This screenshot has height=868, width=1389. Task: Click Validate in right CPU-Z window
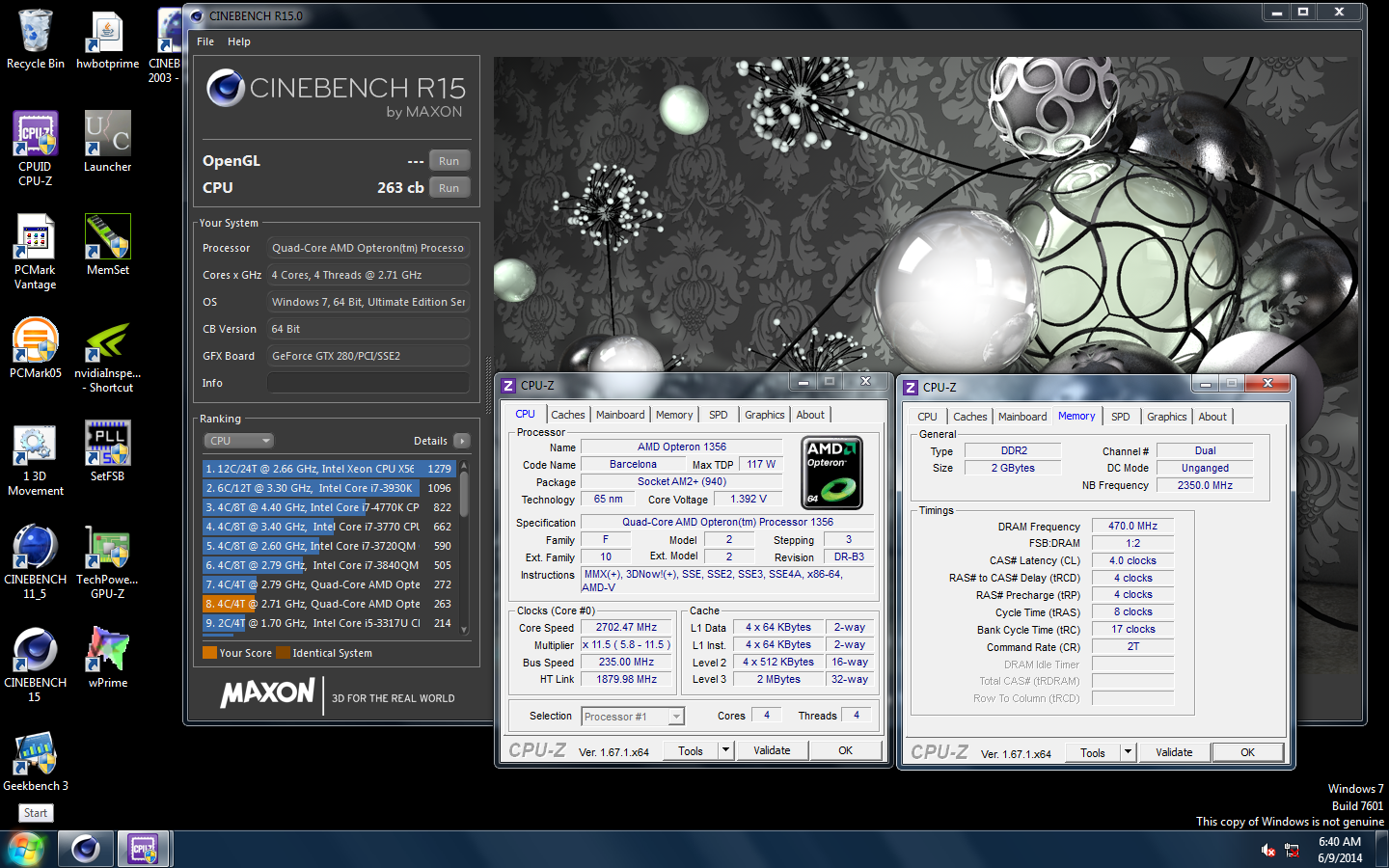(x=1174, y=752)
